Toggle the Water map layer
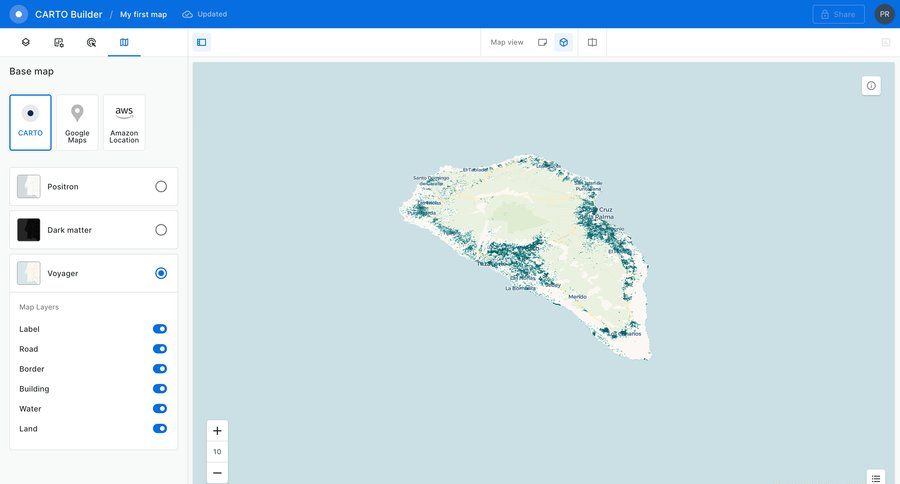Image resolution: width=900 pixels, height=484 pixels. point(160,409)
